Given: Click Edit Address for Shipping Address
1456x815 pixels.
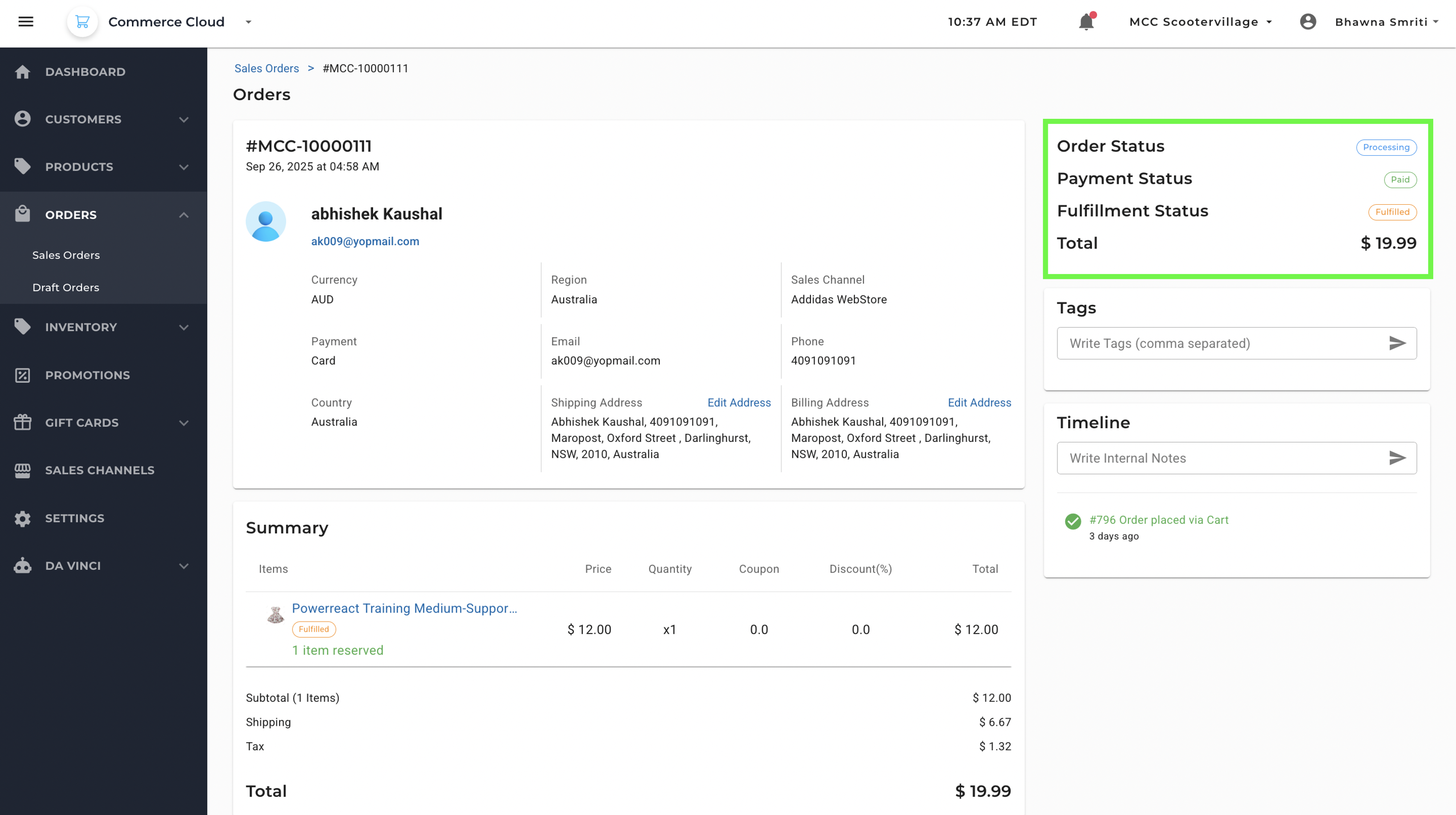Looking at the screenshot, I should [738, 403].
